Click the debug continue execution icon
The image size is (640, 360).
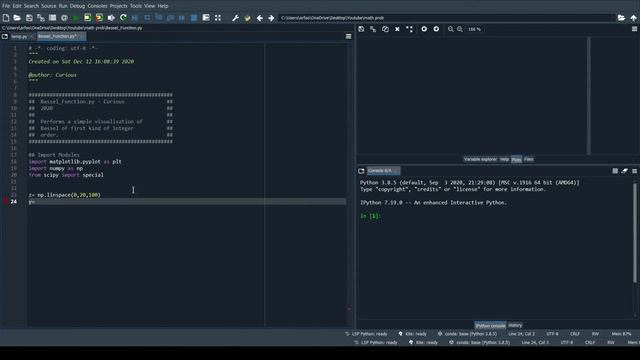click(x=182, y=18)
